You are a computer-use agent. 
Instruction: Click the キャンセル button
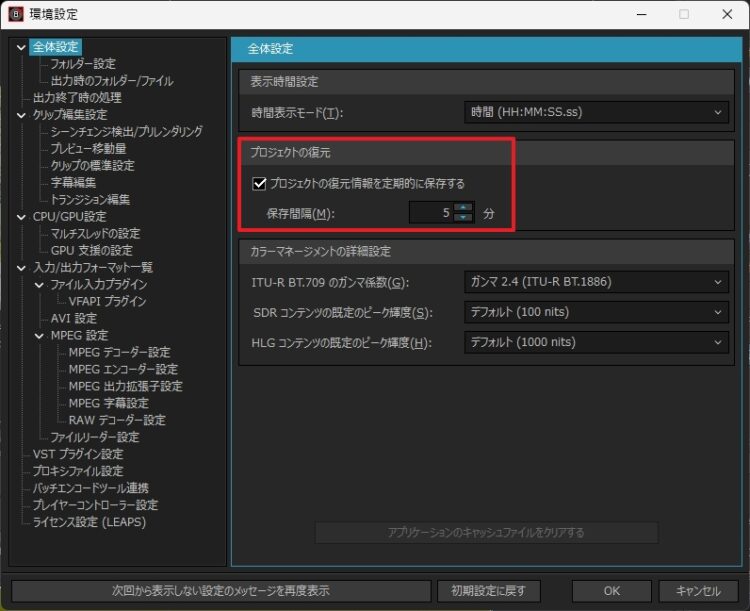[x=698, y=591]
